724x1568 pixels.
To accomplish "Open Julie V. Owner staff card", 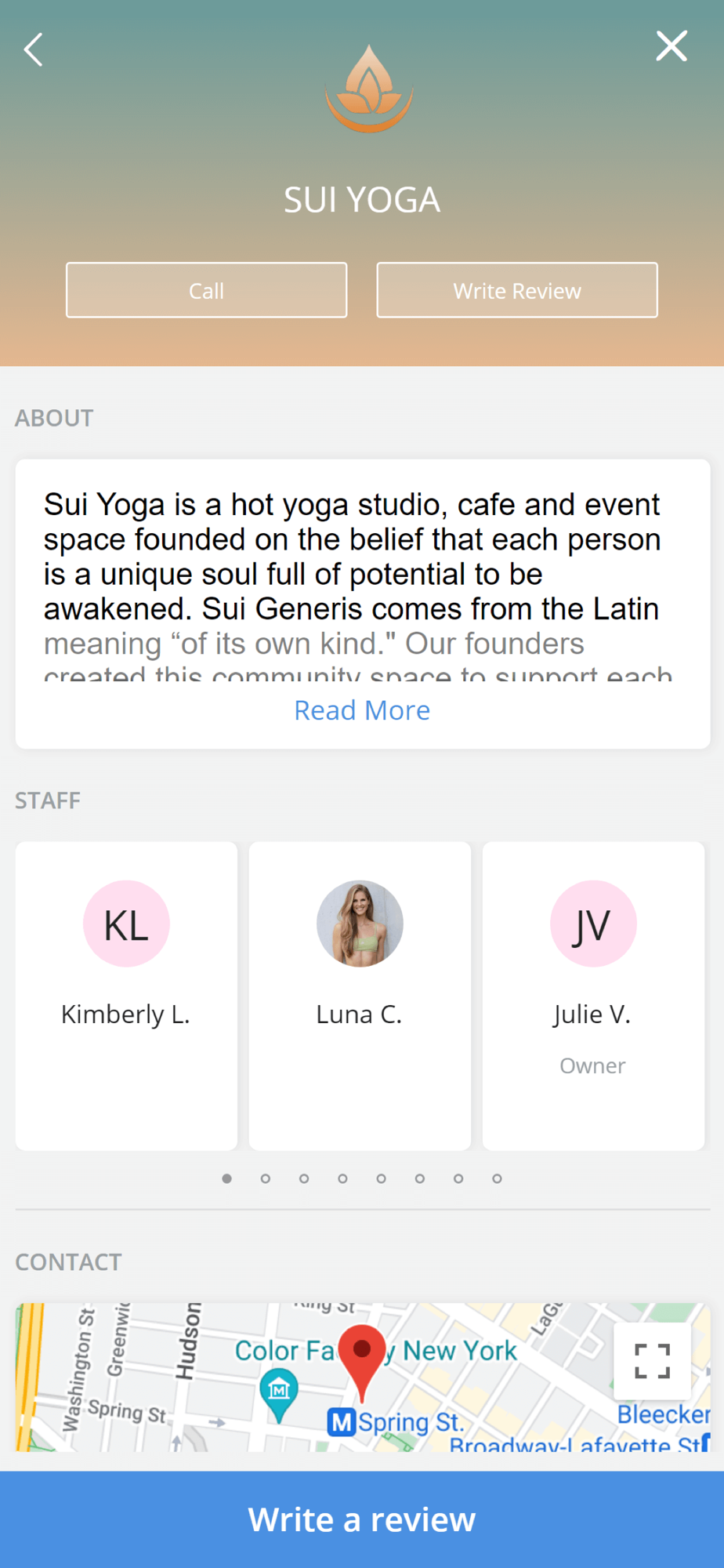I will 593,996.
